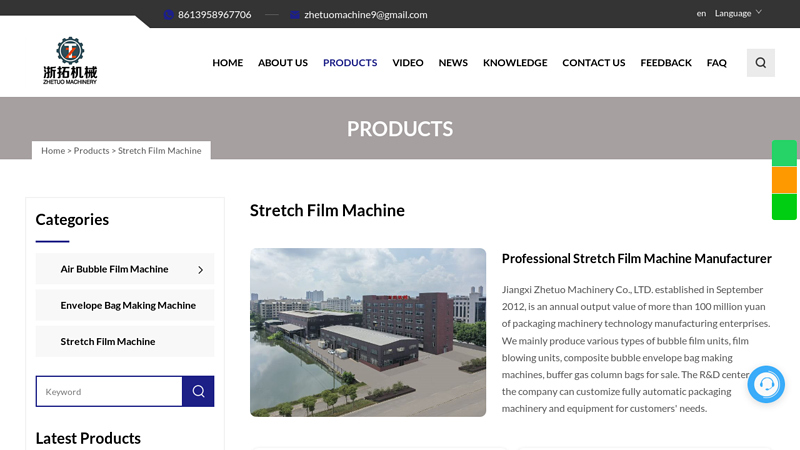Click the 'Categories' sidebar heading
800x450 pixels.
pyautogui.click(x=72, y=219)
